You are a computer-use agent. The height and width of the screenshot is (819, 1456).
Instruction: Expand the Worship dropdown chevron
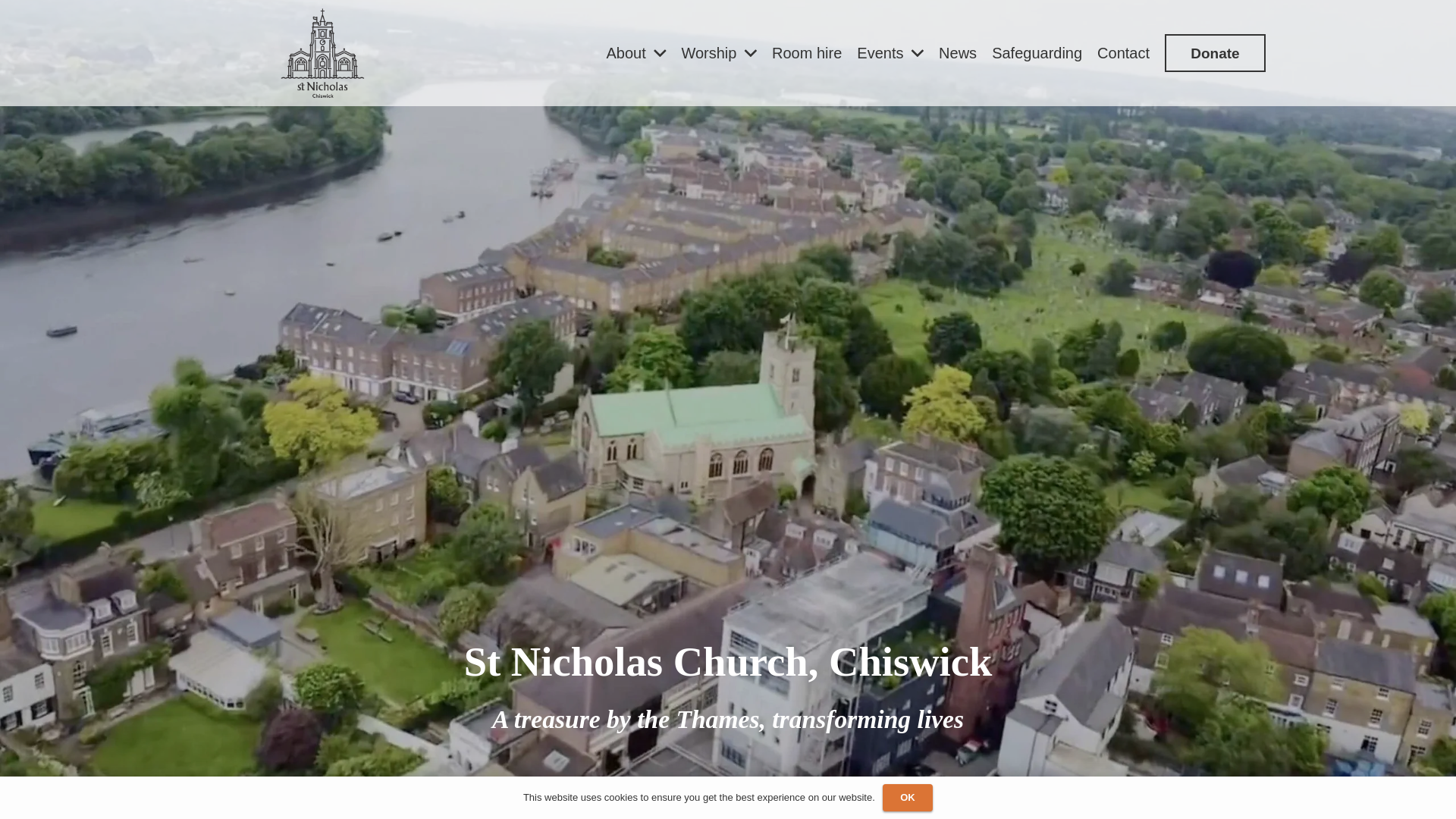coord(751,53)
